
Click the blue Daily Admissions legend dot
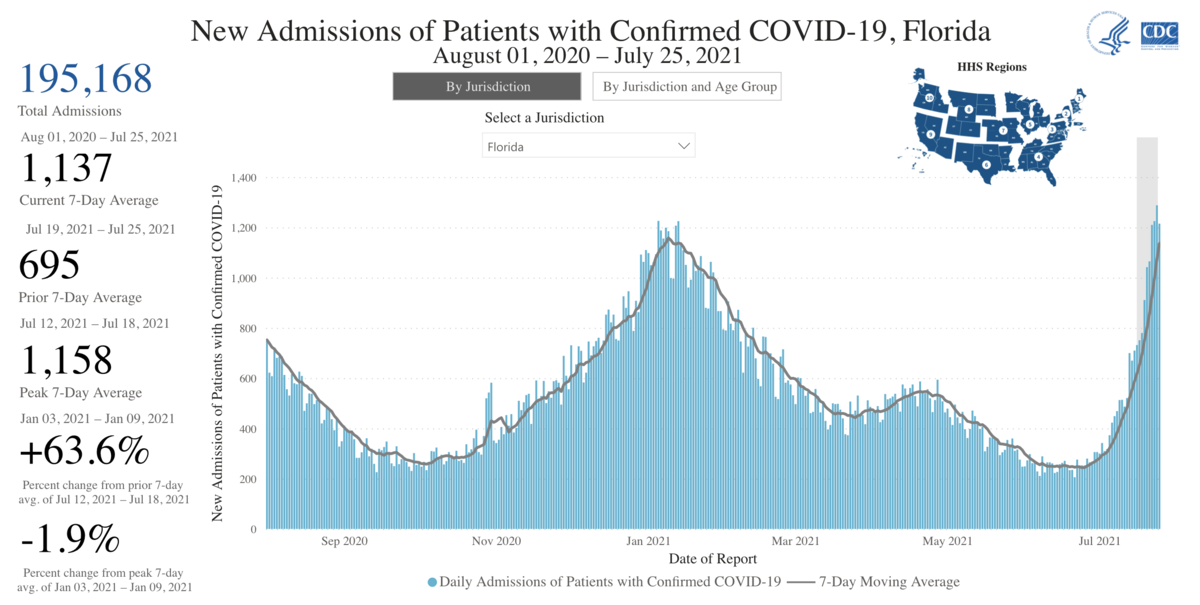[x=432, y=582]
